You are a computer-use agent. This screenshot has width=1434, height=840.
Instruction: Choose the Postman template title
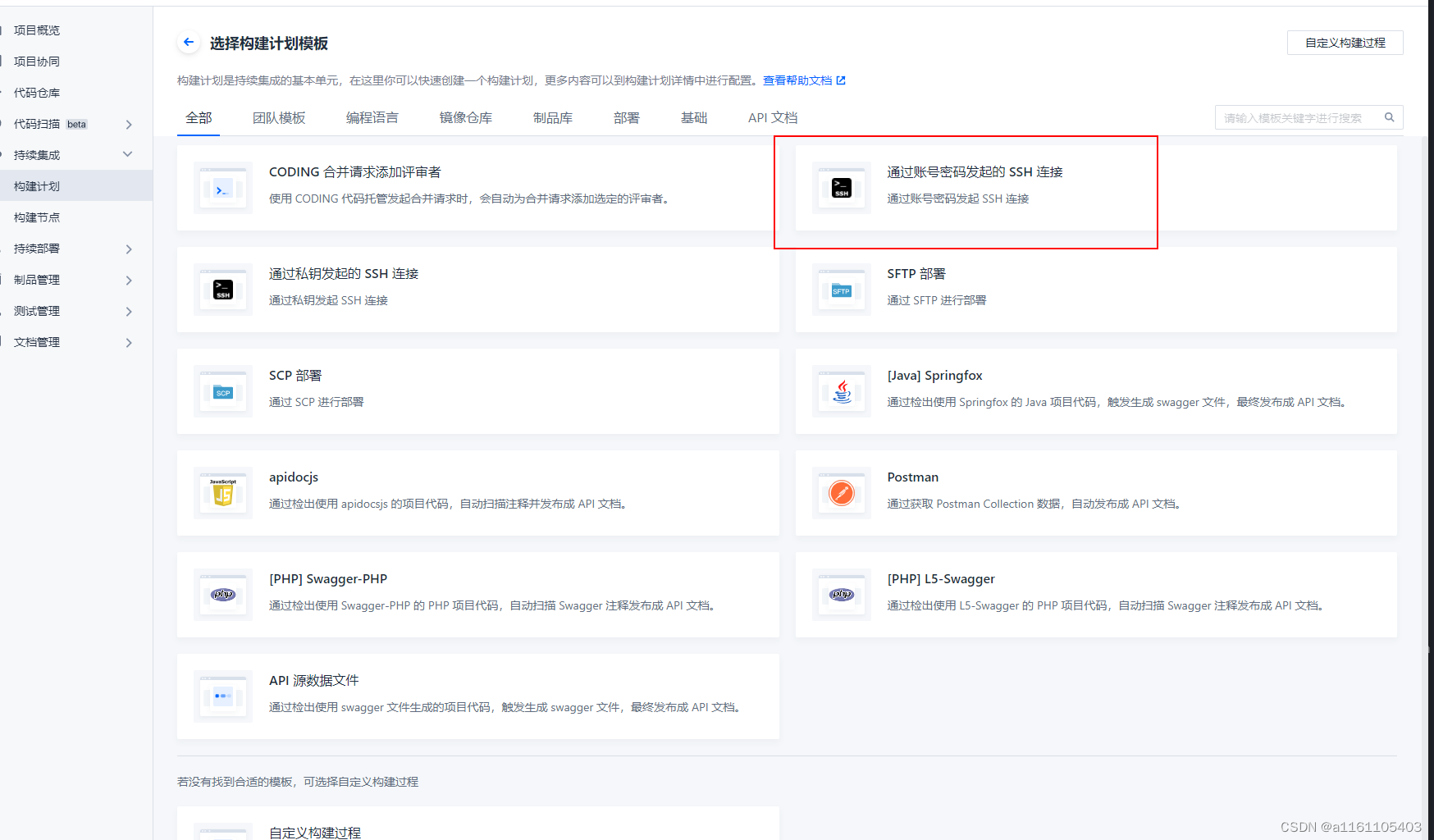(x=913, y=477)
